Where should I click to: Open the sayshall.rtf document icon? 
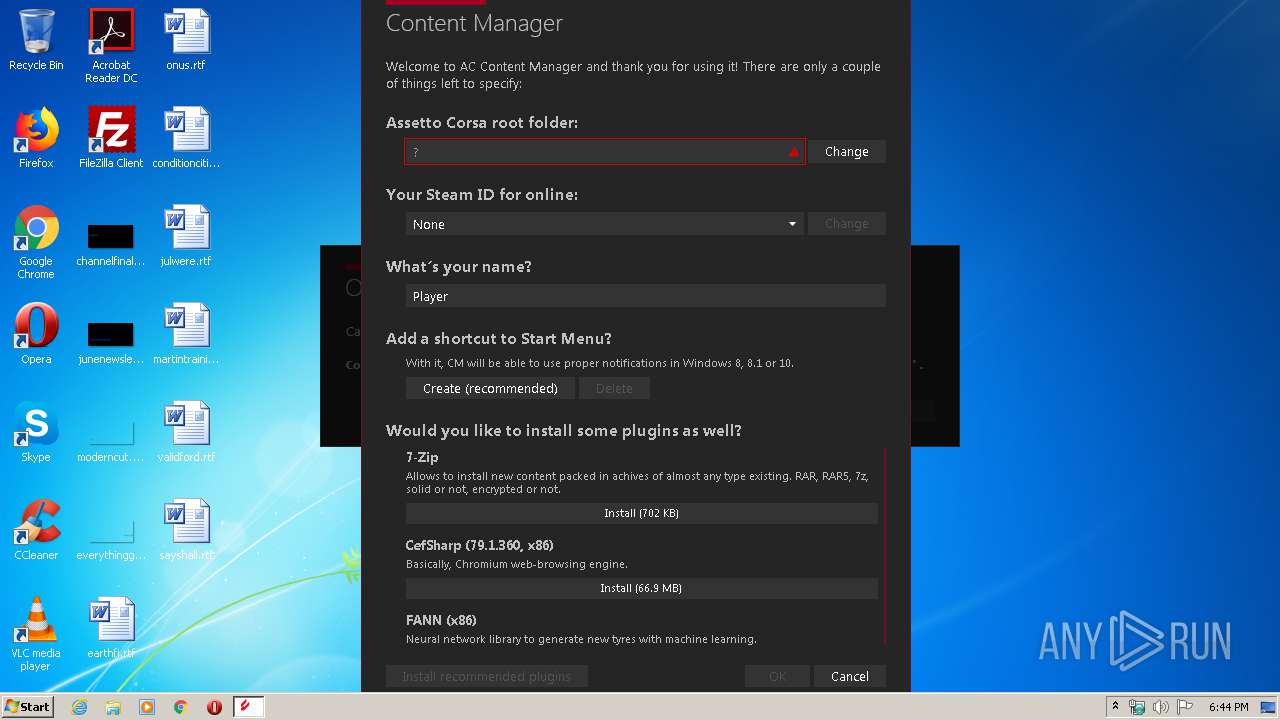click(x=186, y=530)
